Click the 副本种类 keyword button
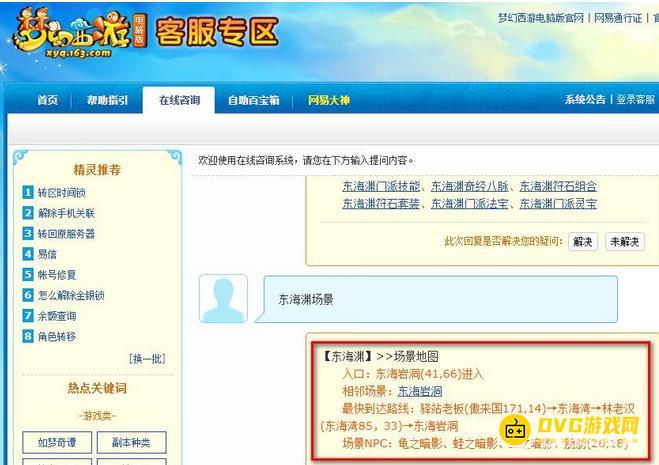 132,442
